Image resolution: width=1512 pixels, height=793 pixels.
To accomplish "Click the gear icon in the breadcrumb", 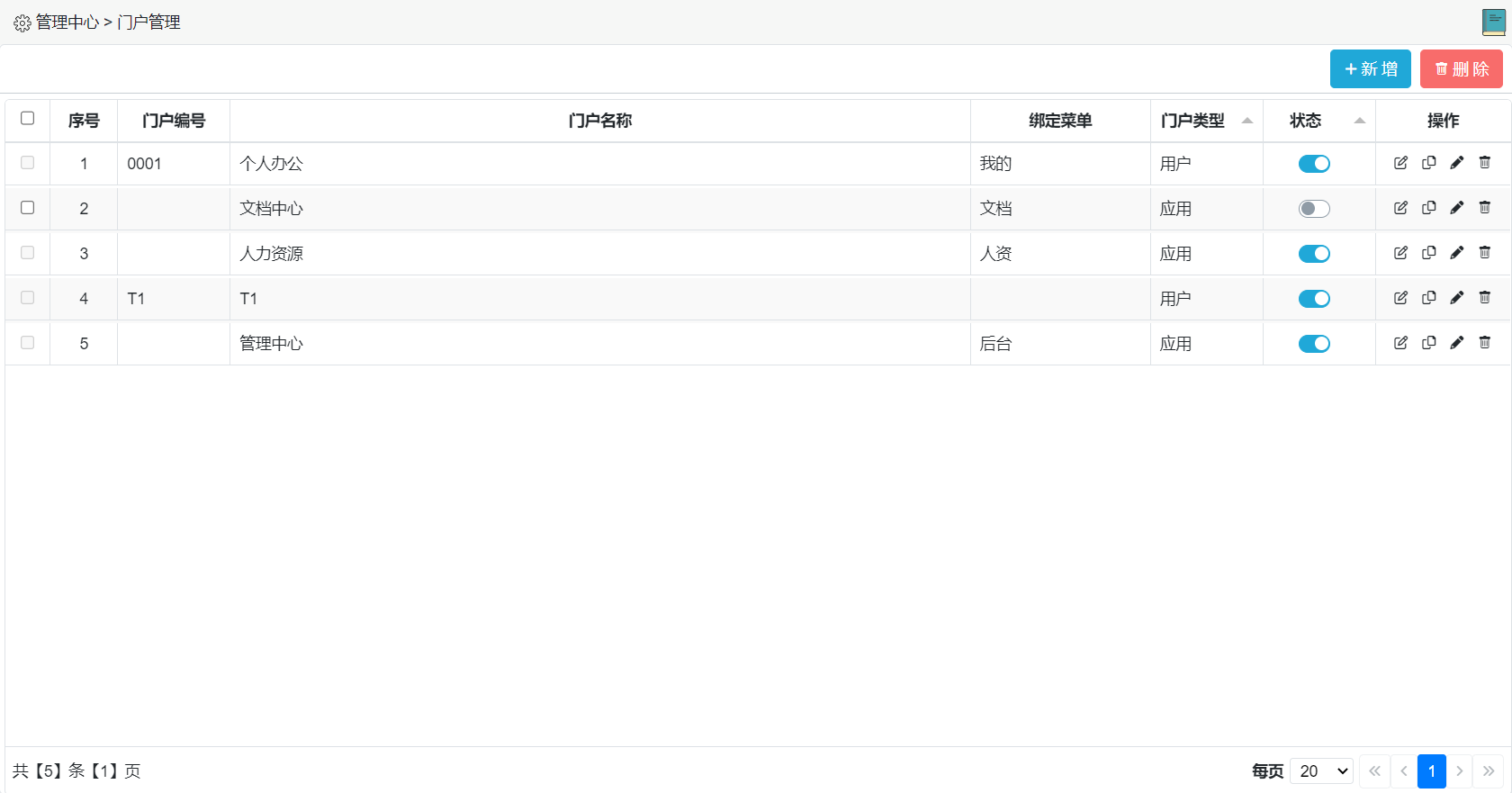I will click(x=22, y=23).
